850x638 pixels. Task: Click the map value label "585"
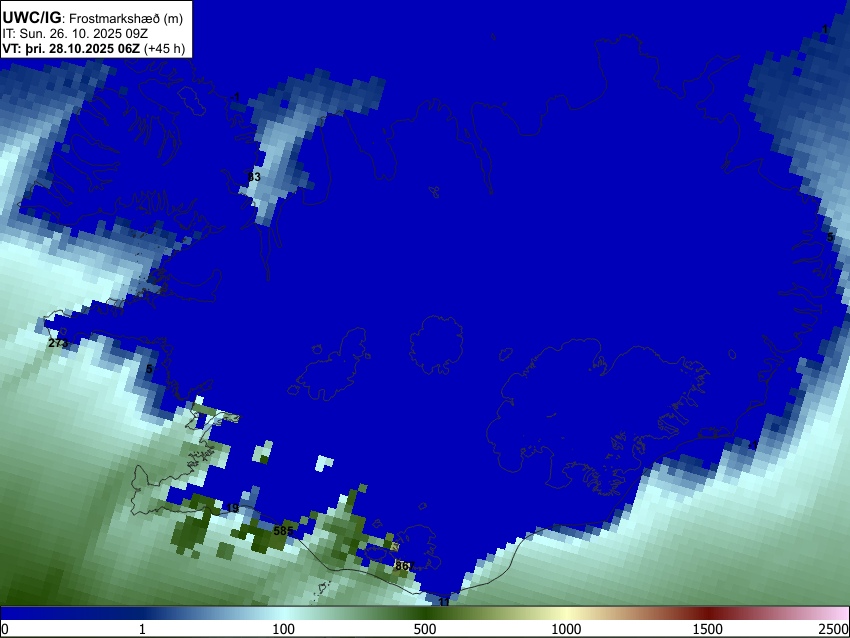[283, 531]
